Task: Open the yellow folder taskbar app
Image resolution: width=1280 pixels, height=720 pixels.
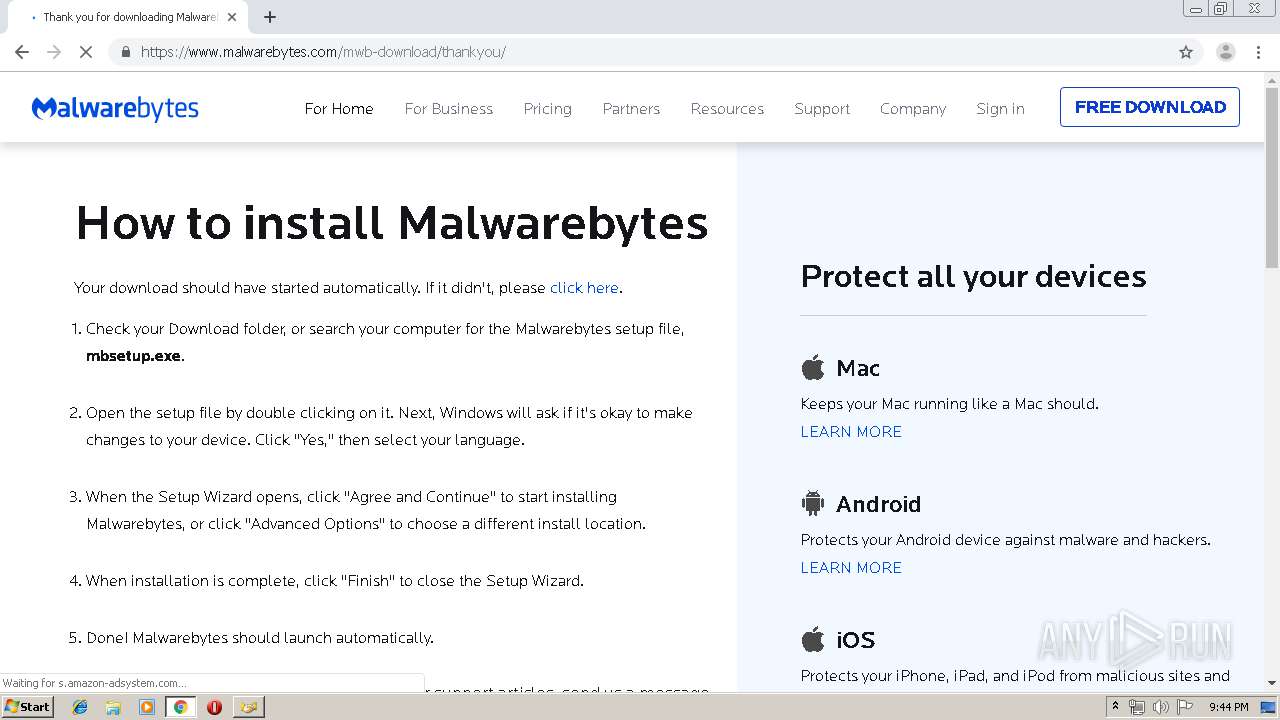Action: coord(248,707)
